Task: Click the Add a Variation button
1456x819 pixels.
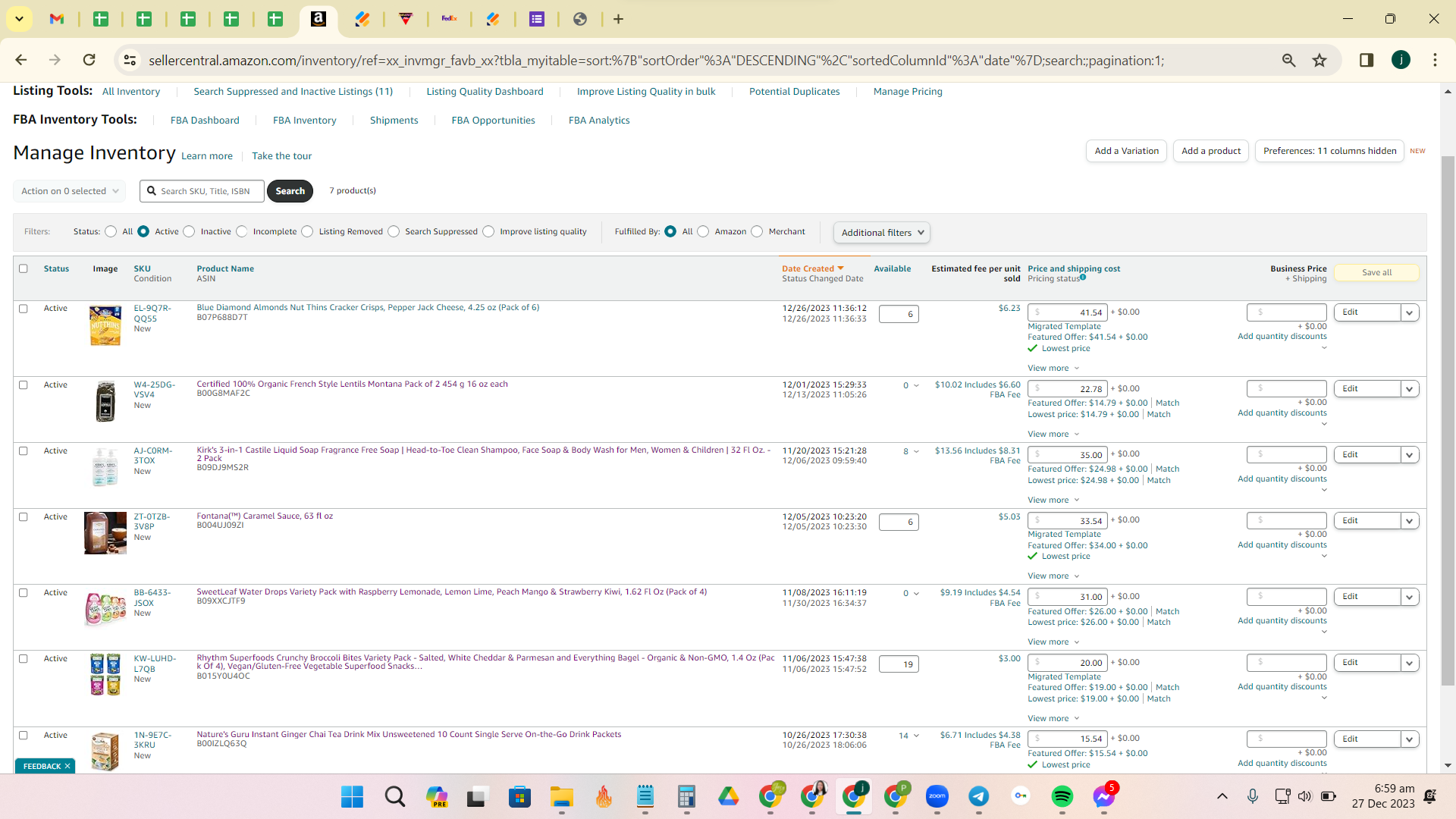Action: 1126,151
